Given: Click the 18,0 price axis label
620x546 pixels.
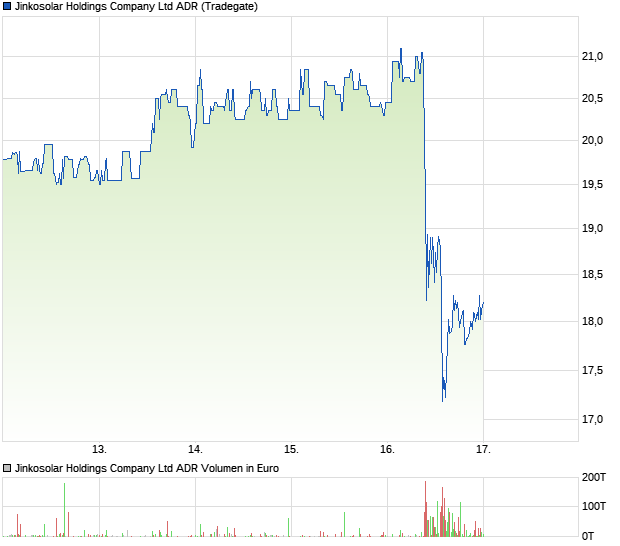Looking at the screenshot, I should pyautogui.click(x=592, y=321).
